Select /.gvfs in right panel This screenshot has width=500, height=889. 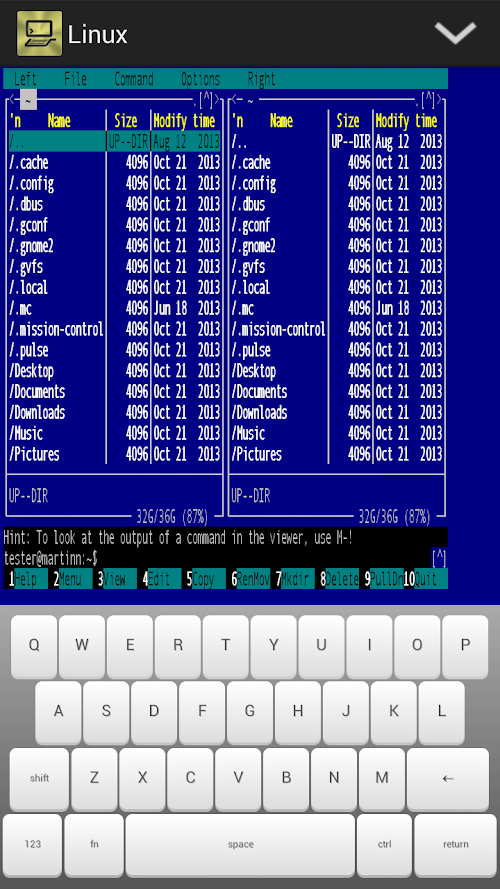[x=248, y=266]
